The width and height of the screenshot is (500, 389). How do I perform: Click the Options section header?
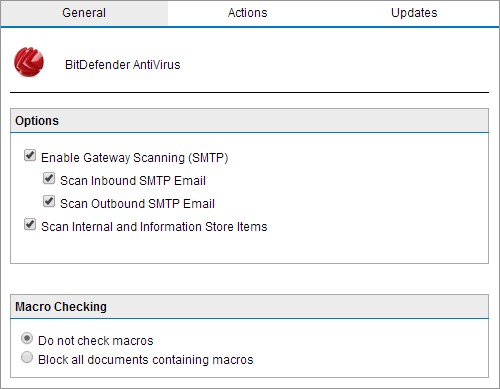click(249, 121)
